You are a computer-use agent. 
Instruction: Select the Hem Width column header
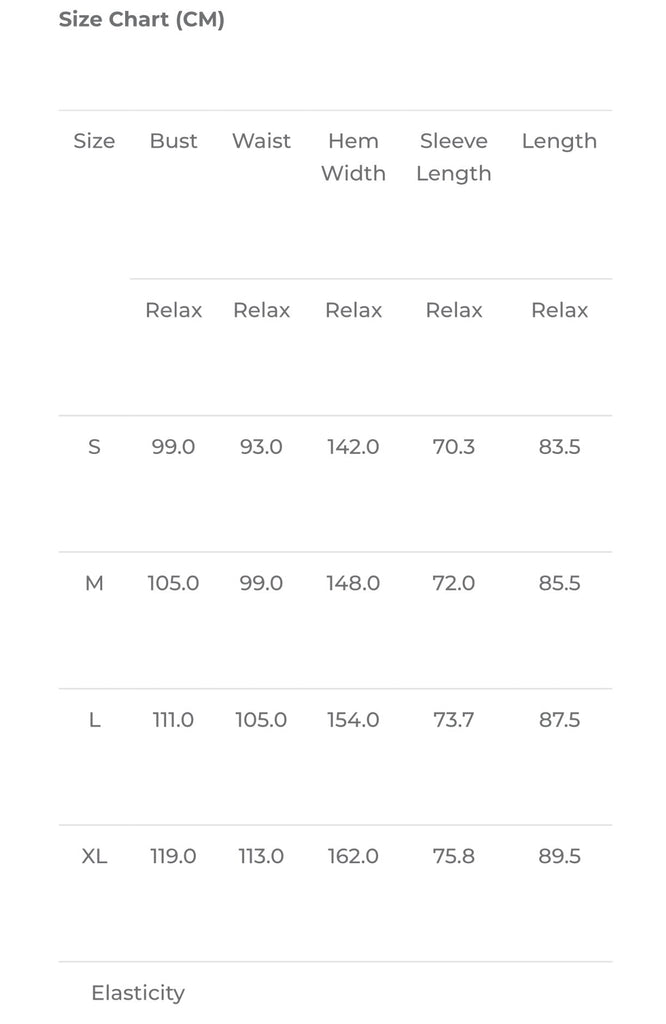click(353, 157)
